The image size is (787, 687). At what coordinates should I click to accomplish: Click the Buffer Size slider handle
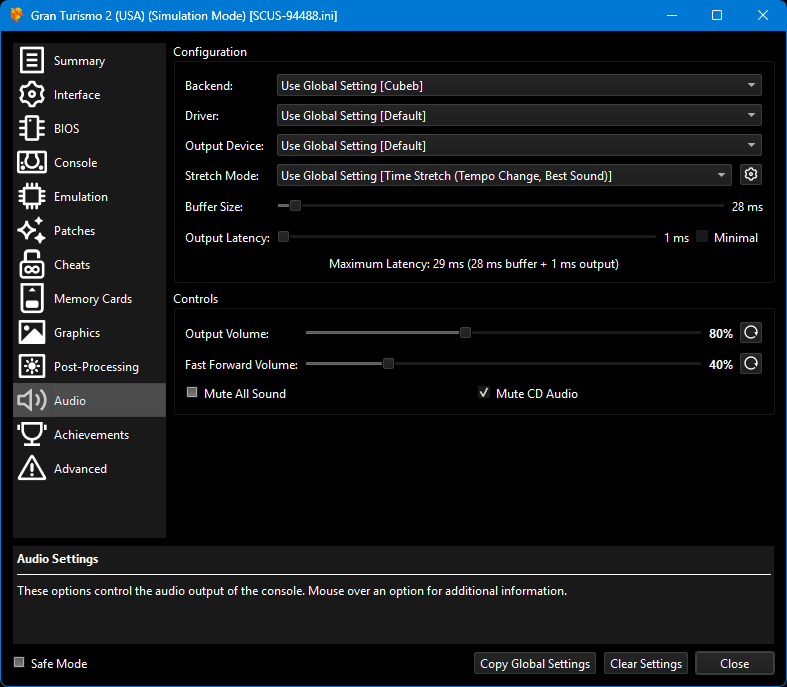coord(295,207)
